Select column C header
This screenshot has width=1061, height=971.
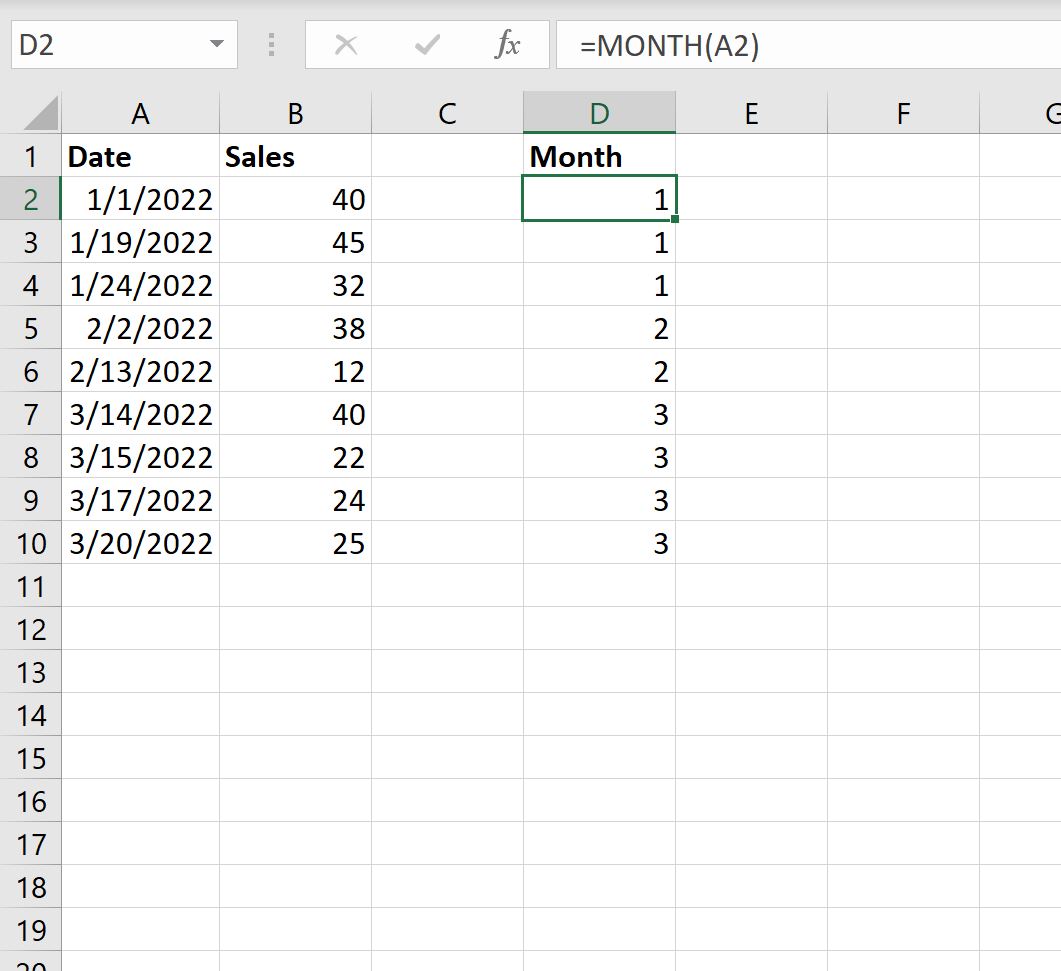(447, 113)
